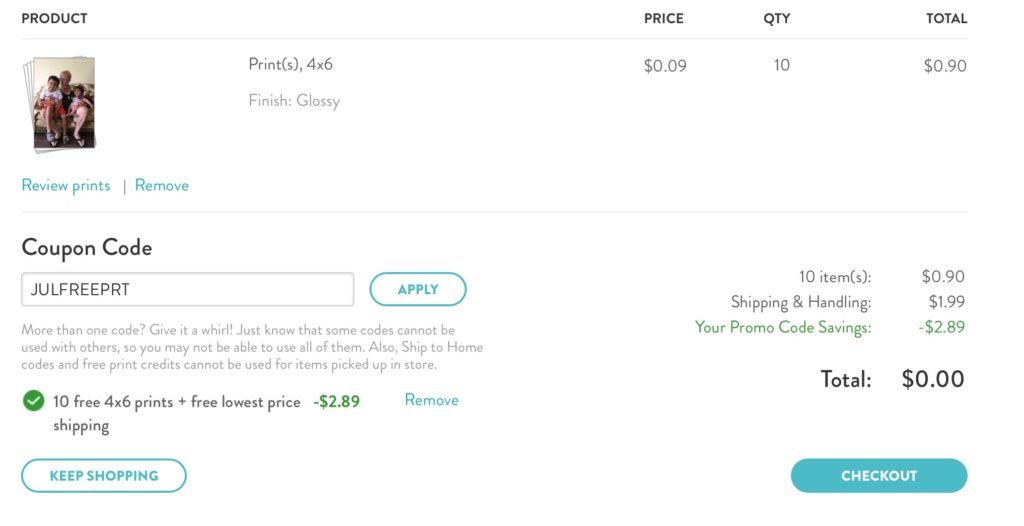Image resolution: width=1024 pixels, height=526 pixels.
Task: Proceed to Checkout
Action: 879,476
